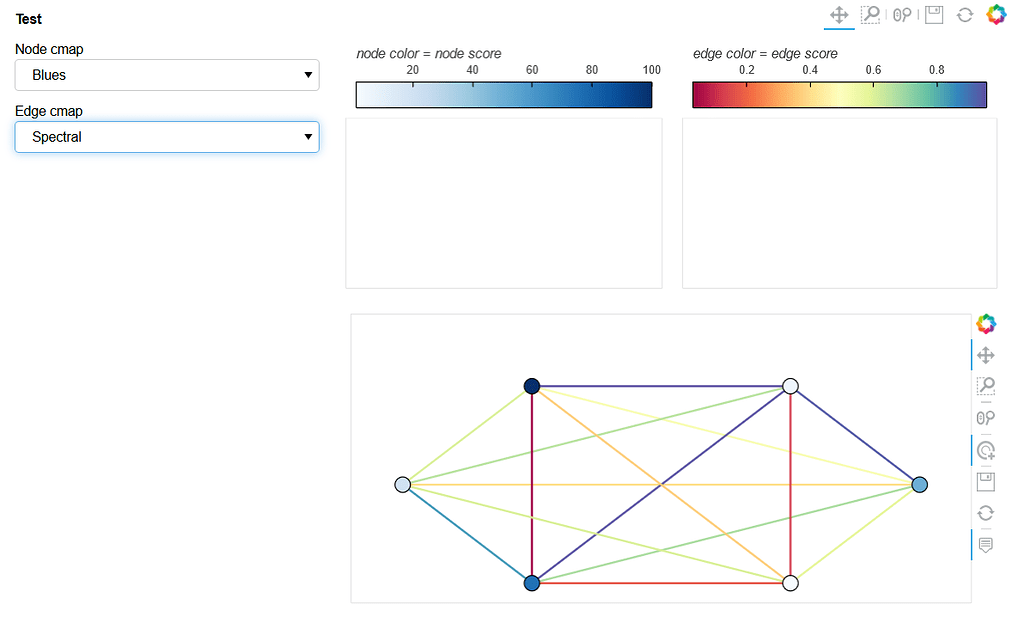Click the Save icon in the top toolbar
The height and width of the screenshot is (623, 1024).
933,14
